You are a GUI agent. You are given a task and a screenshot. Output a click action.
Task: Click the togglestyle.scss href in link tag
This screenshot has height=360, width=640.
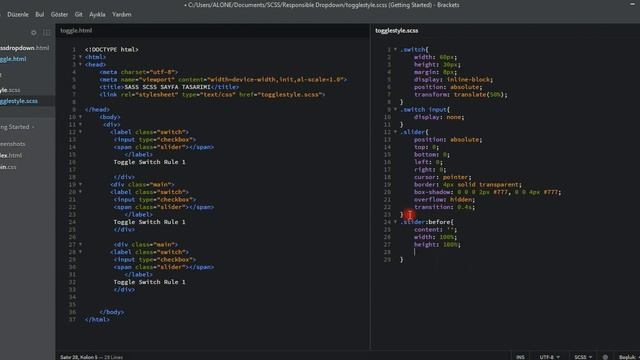pyautogui.click(x=291, y=95)
